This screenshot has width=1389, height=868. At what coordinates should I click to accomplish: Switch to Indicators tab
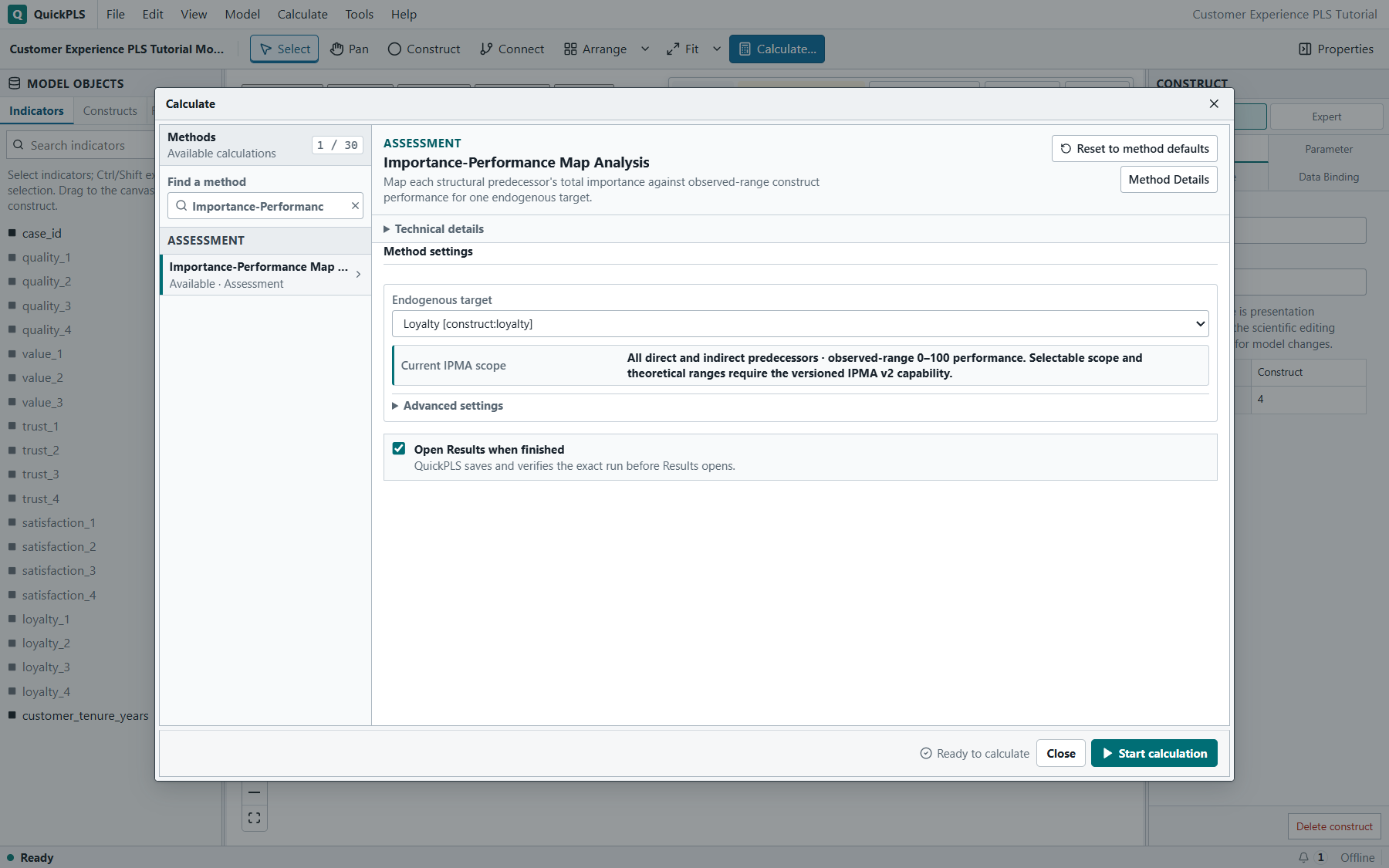coord(36,110)
